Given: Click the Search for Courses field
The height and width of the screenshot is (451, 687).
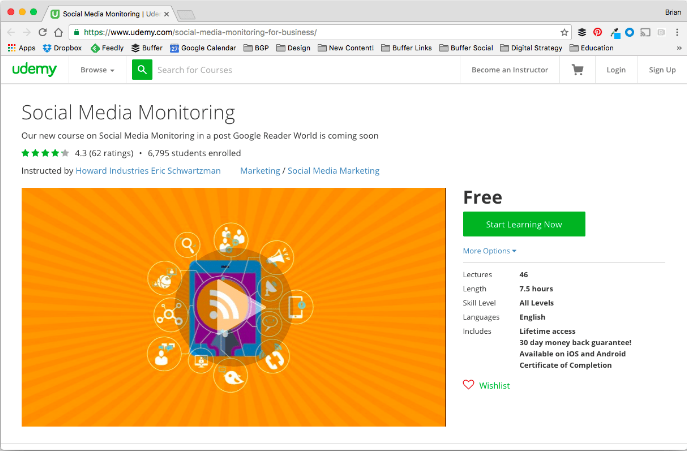Looking at the screenshot, I should (307, 70).
